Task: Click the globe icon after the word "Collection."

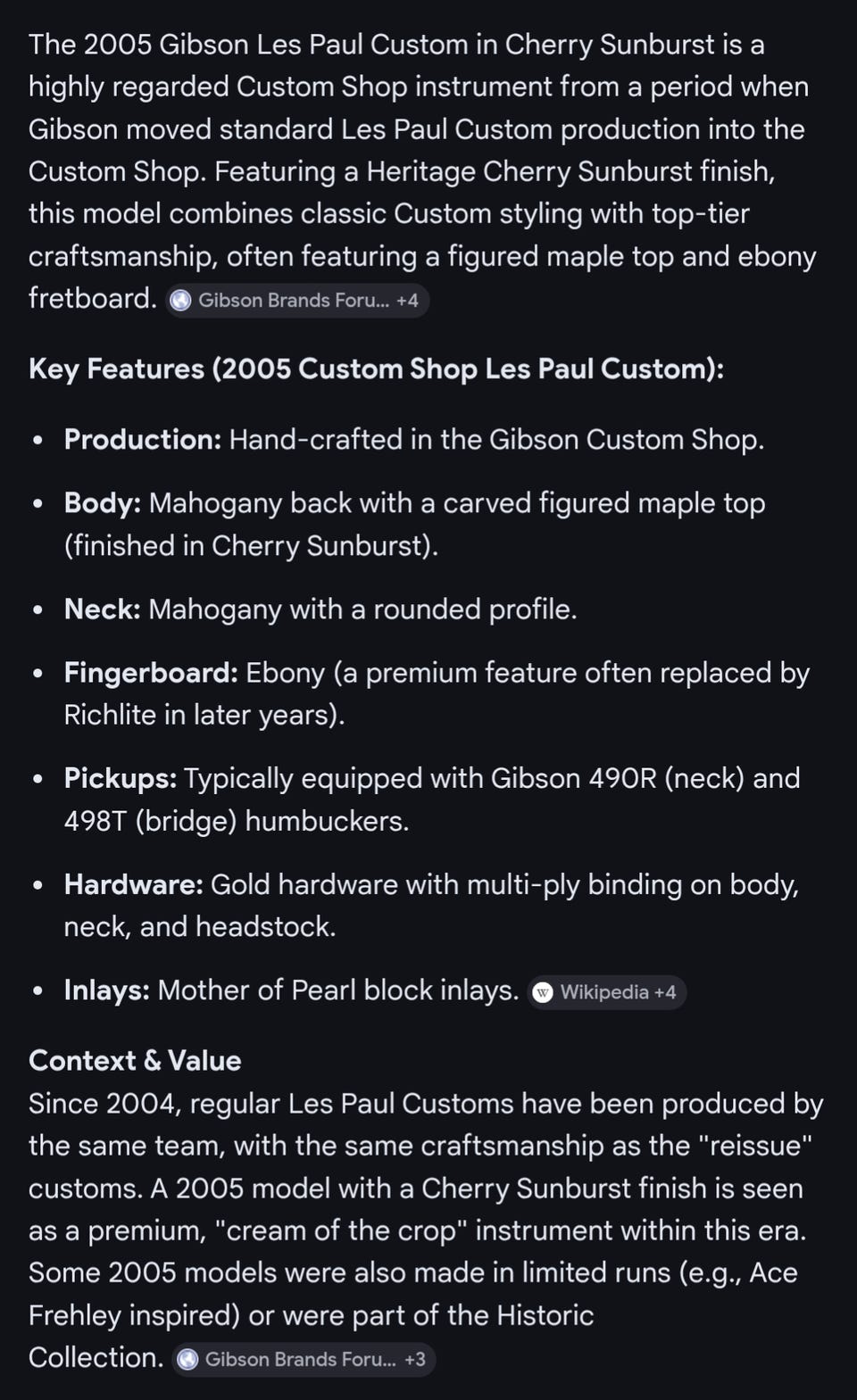Action: pos(187,1359)
